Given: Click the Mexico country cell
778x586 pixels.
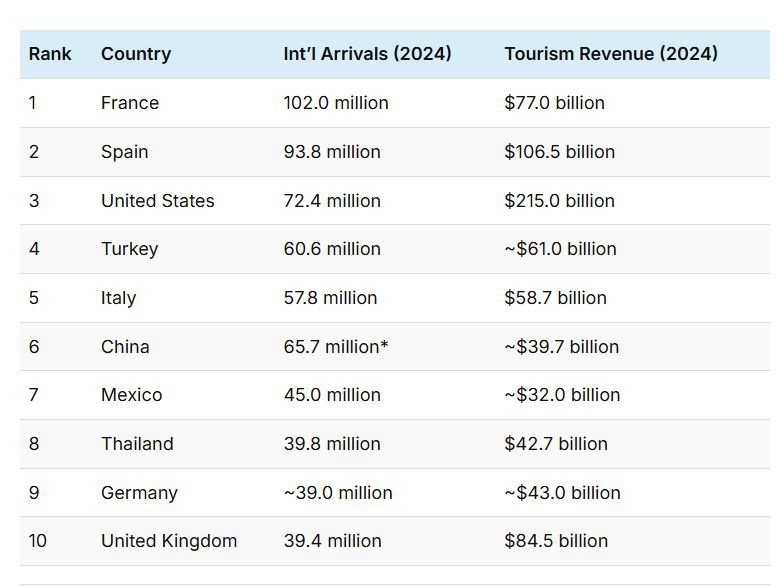Looking at the screenshot, I should click(x=131, y=395).
